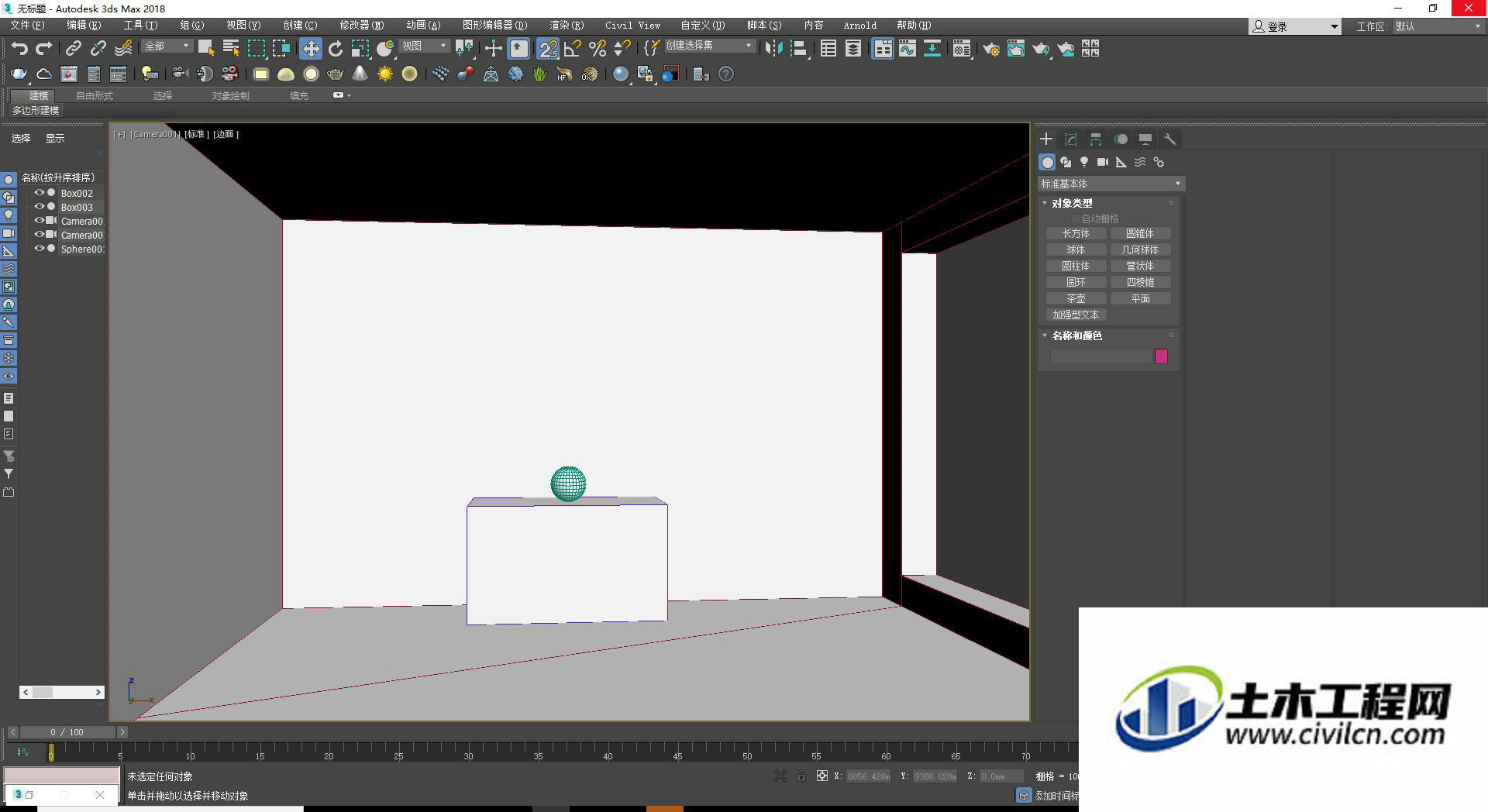Click the 球体 sphere button
The image size is (1488, 812).
click(x=1076, y=249)
